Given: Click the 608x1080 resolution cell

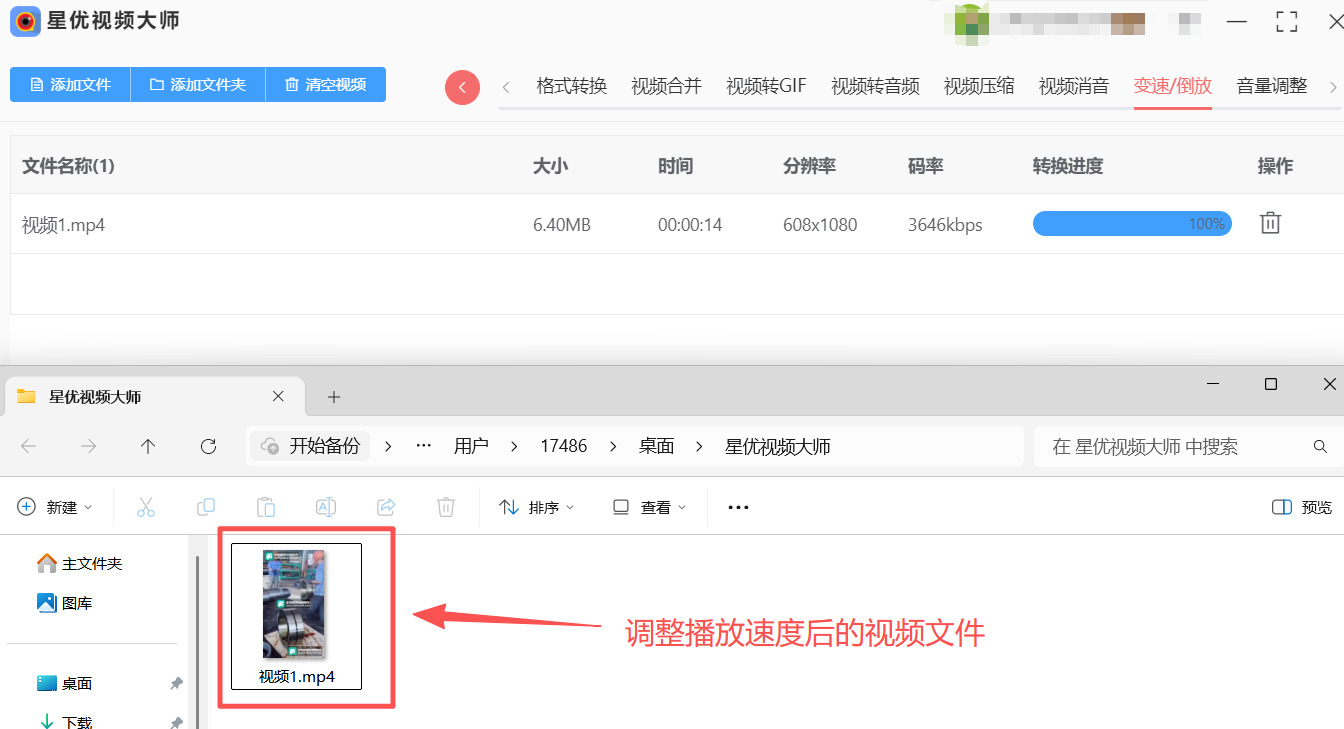Looking at the screenshot, I should (820, 225).
